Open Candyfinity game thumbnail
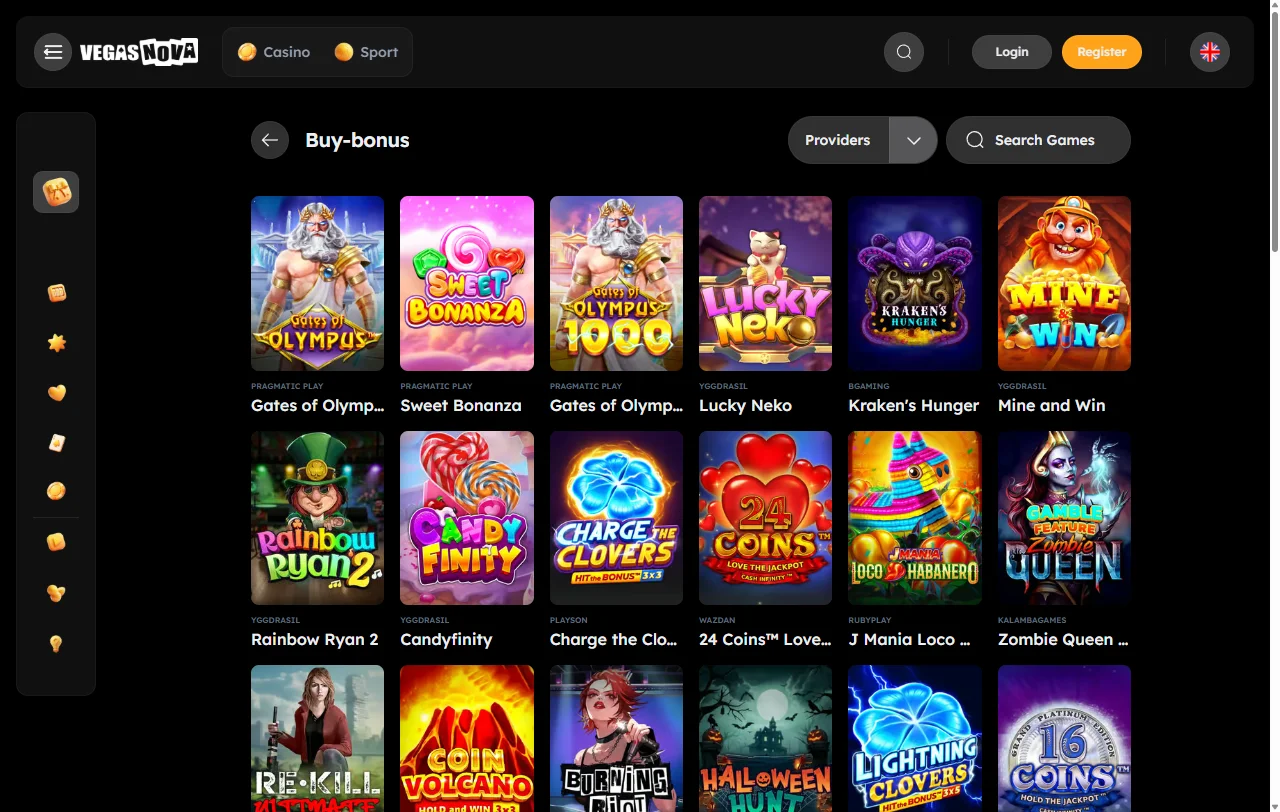The image size is (1280, 812). [467, 518]
